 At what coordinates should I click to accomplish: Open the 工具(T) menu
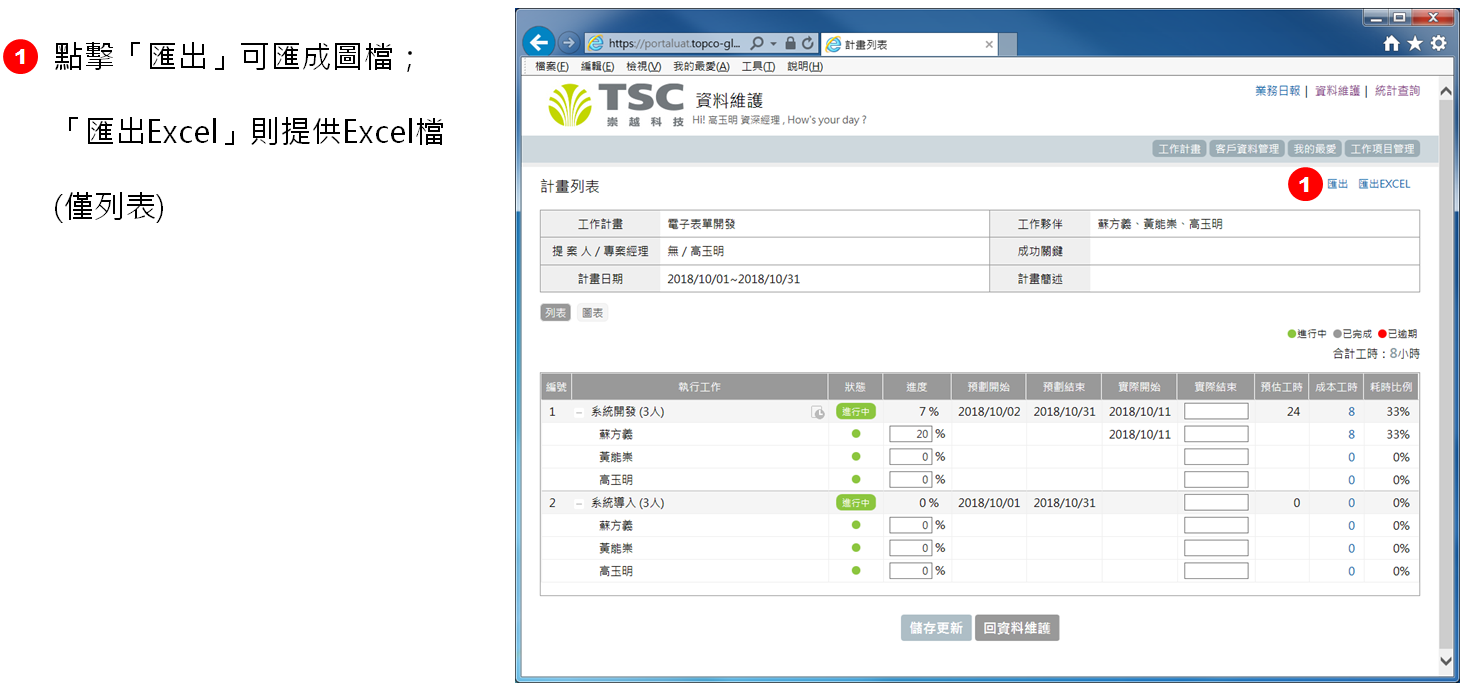[758, 67]
